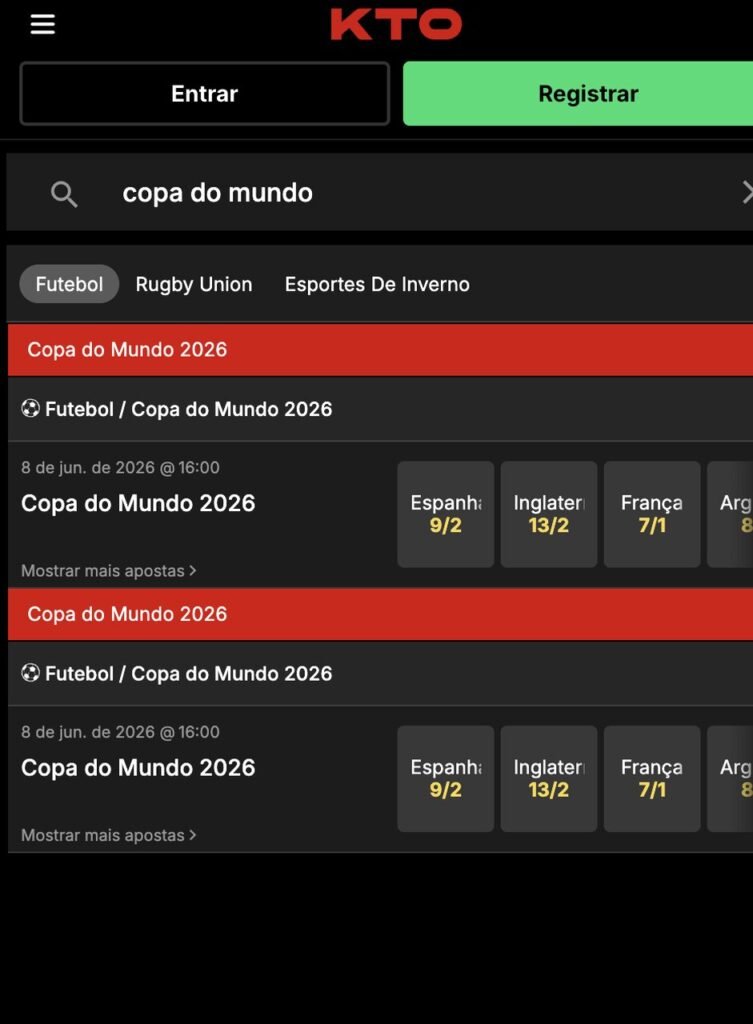Toggle the Futebol sport filter
The height and width of the screenshot is (1024, 753).
69,284
